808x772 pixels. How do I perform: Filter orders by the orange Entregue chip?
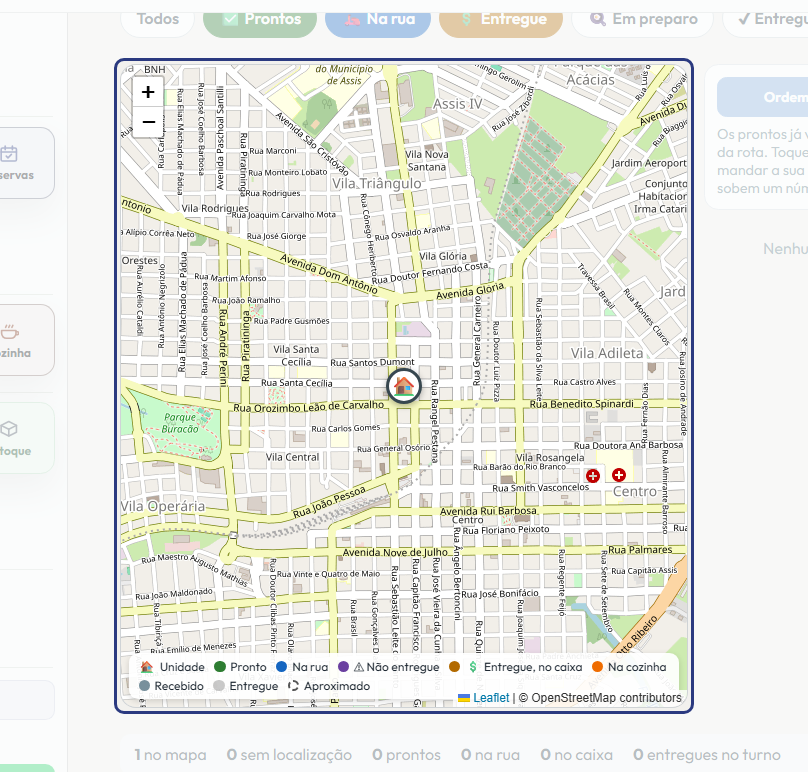501,20
